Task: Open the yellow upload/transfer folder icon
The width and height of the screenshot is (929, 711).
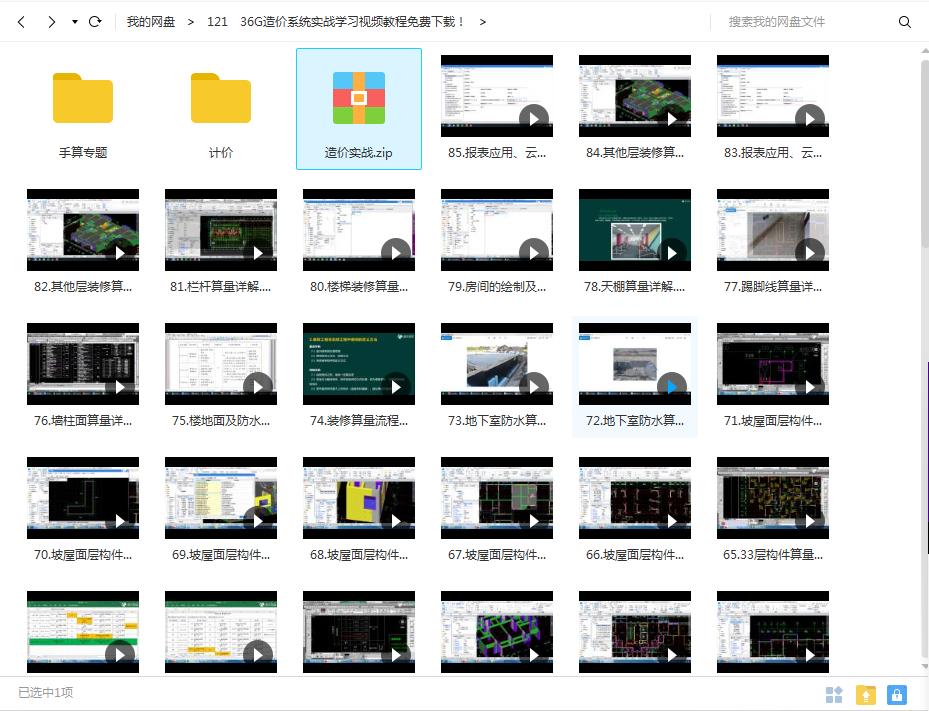Action: pos(866,694)
